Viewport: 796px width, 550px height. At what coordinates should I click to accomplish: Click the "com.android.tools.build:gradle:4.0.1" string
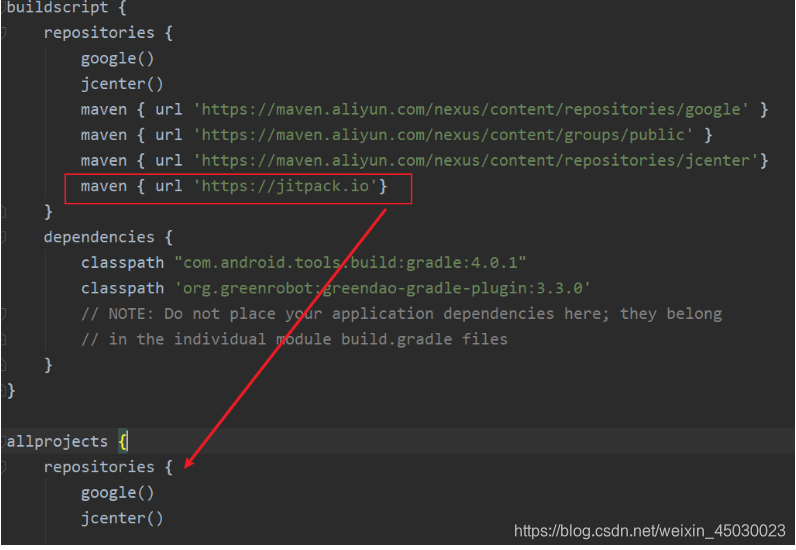coord(350,263)
